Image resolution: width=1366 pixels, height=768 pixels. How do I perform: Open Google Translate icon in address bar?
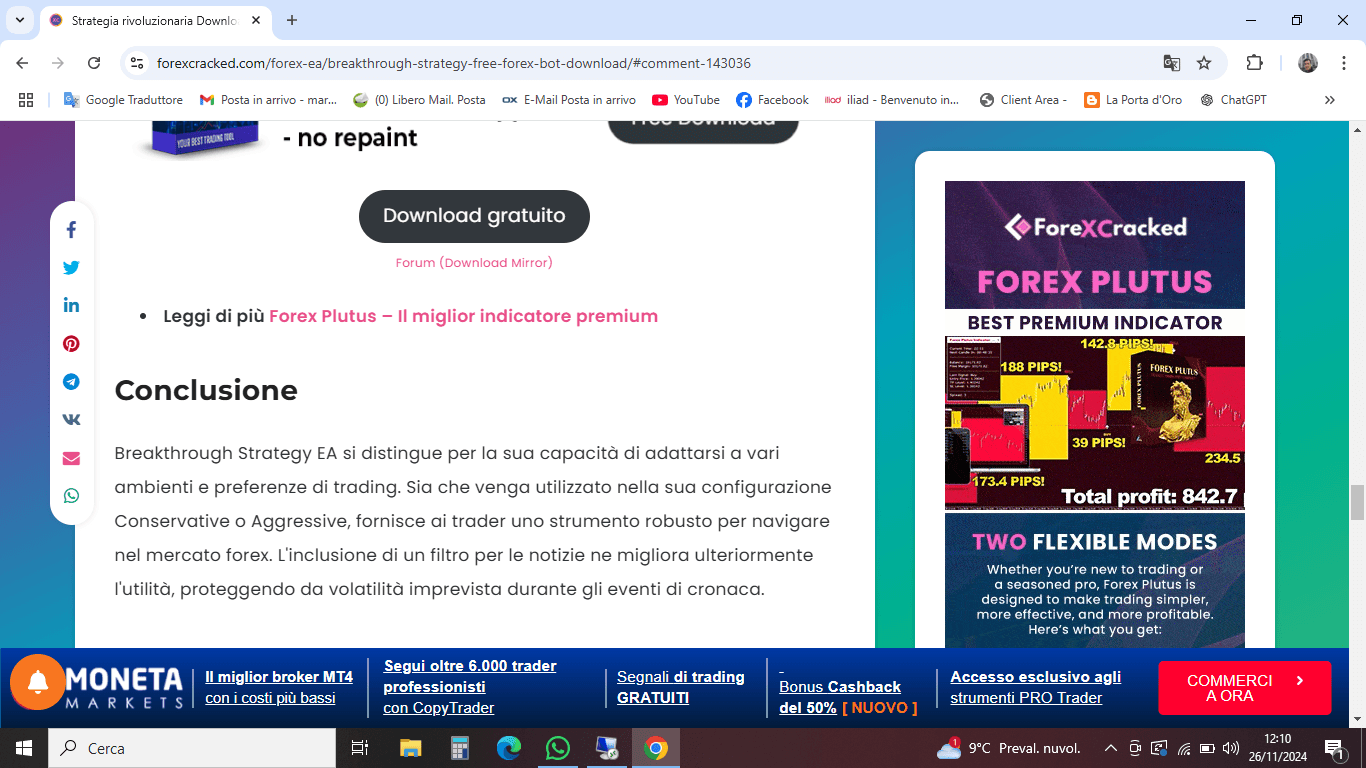coord(1171,63)
